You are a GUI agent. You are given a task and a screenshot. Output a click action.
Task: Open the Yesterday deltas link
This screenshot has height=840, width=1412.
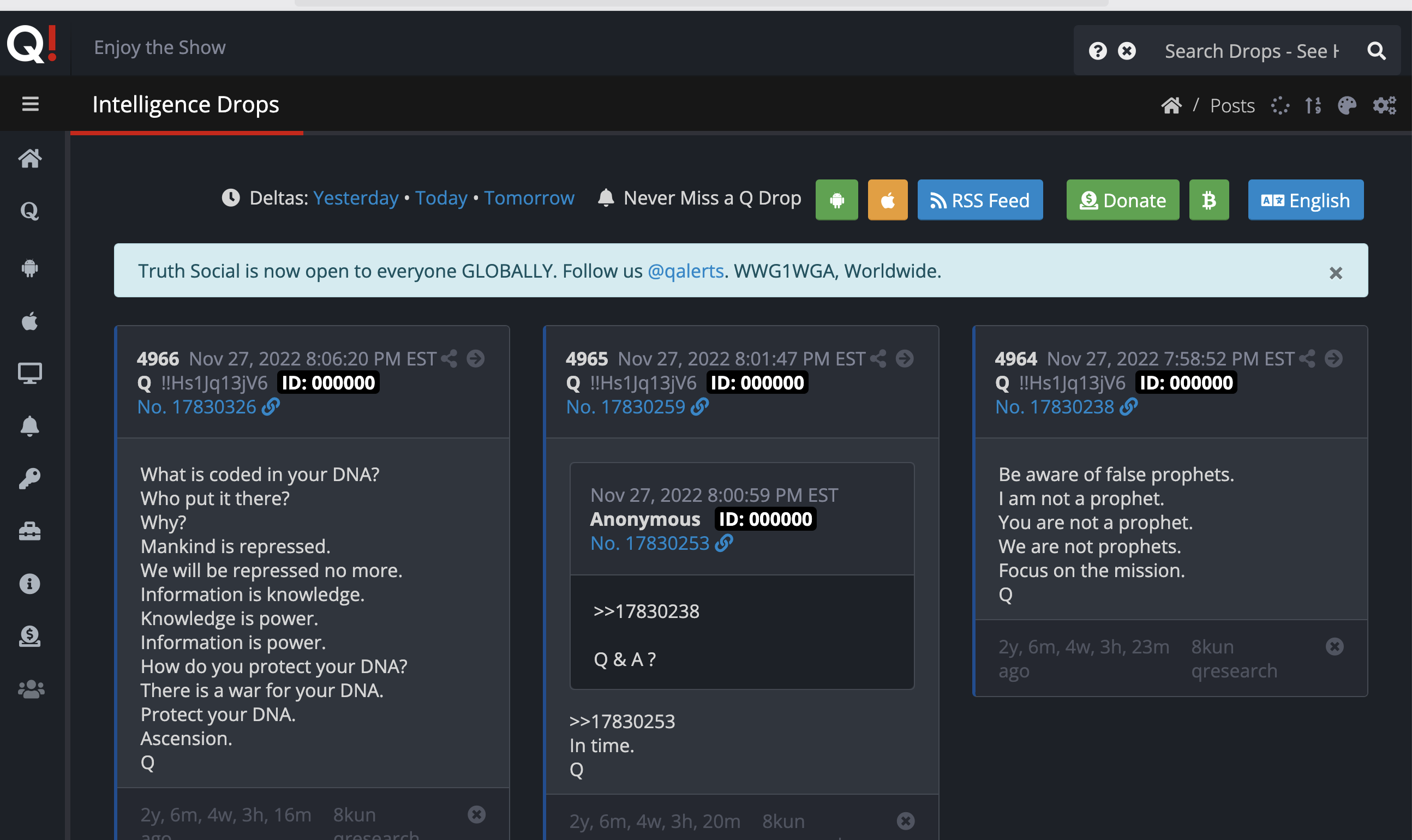(x=356, y=198)
